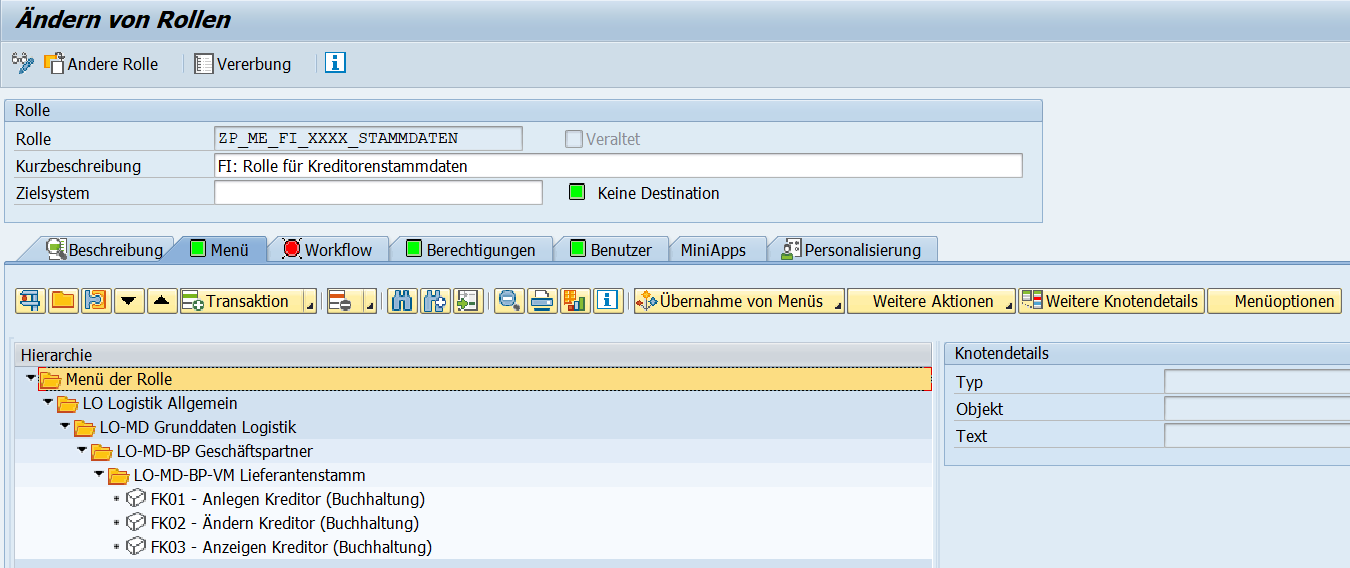Click the move down black arrow button
This screenshot has height=568, width=1350.
pyautogui.click(x=129, y=301)
